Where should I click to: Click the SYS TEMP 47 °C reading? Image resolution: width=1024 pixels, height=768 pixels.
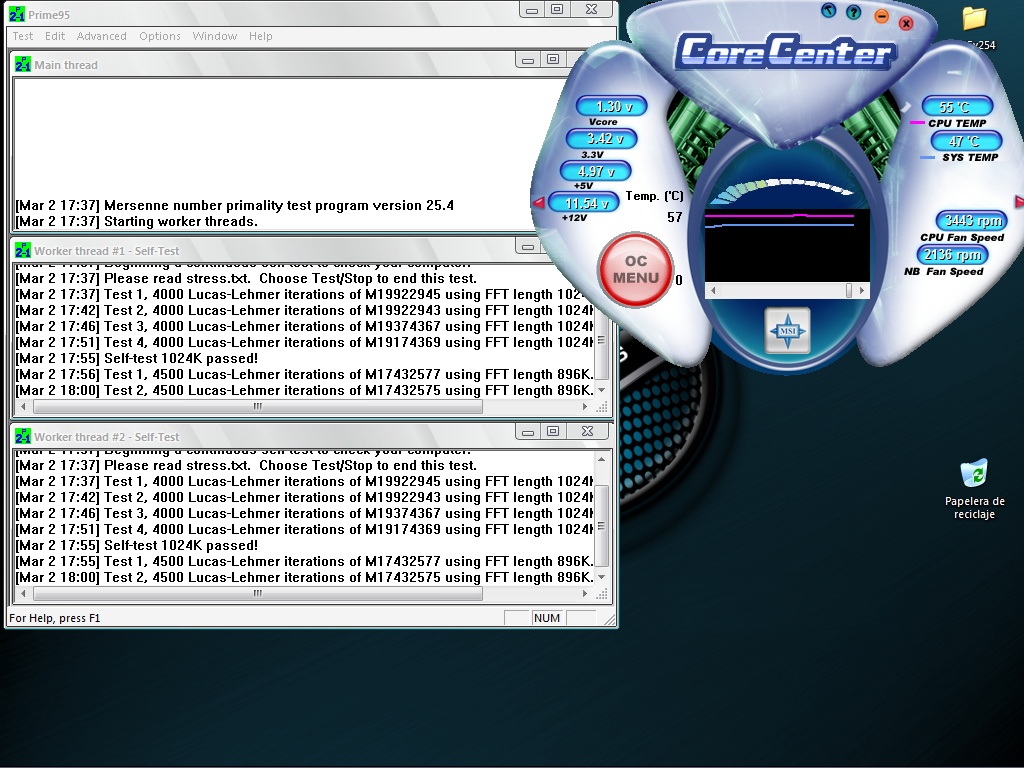966,141
